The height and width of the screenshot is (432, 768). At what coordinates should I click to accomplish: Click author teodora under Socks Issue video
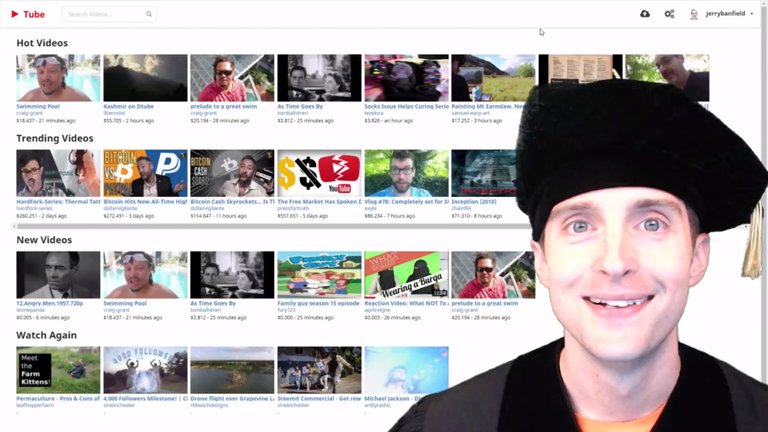point(374,113)
